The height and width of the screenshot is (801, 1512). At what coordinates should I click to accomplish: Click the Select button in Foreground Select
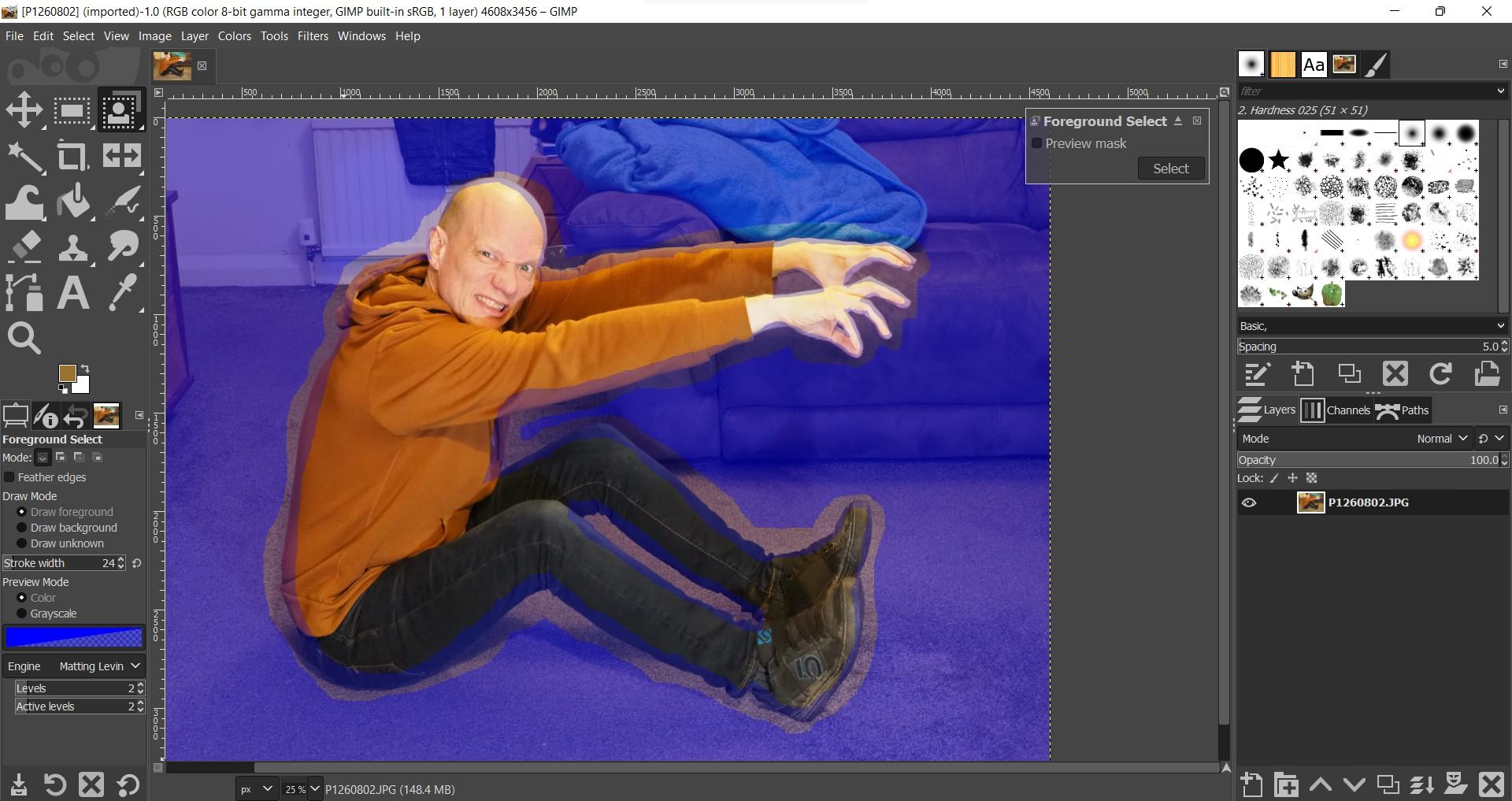(x=1171, y=169)
